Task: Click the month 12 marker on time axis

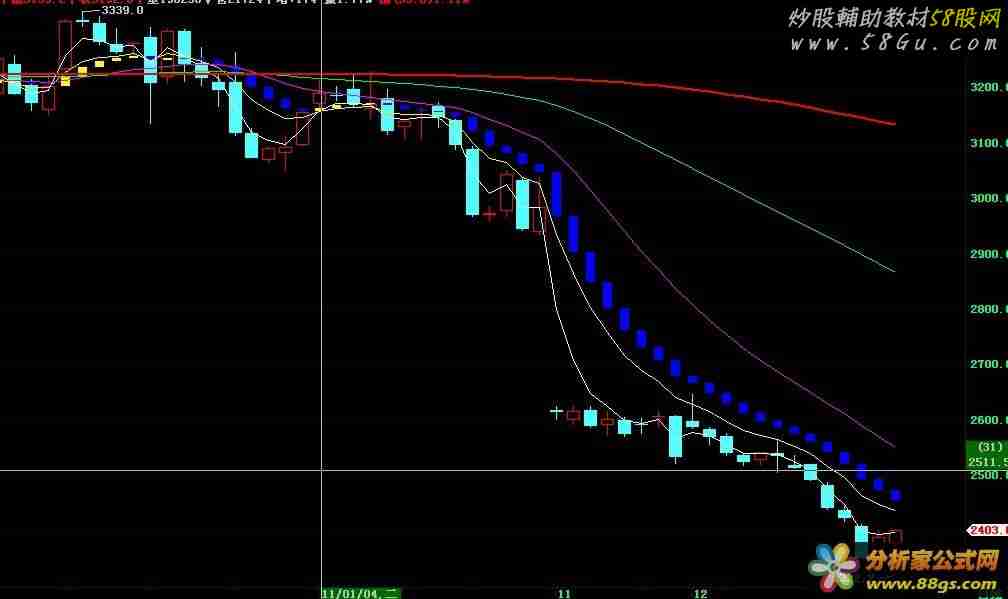Action: pyautogui.click(x=700, y=593)
